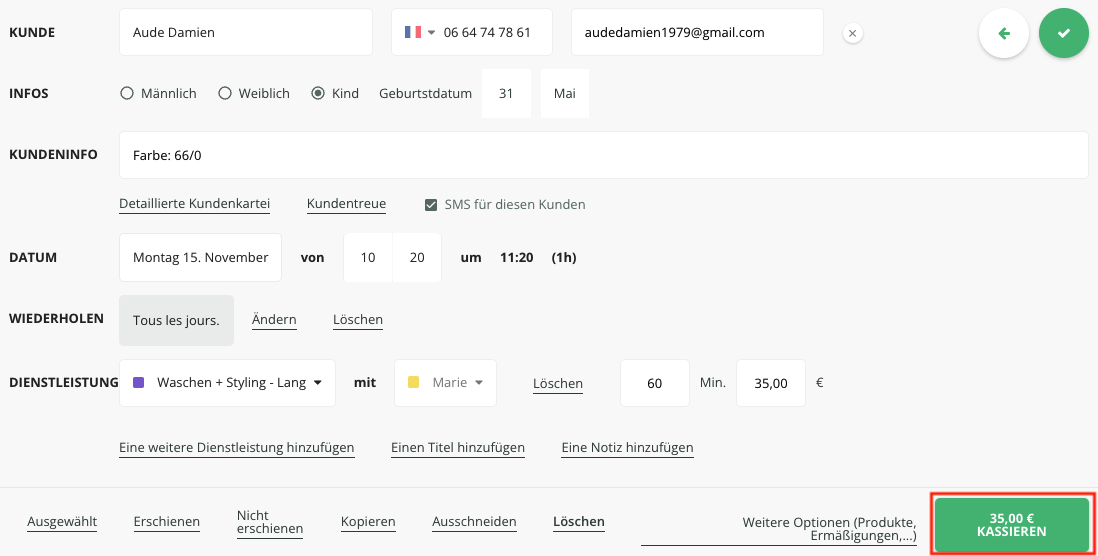Select the Weiblich radio button
Image resolution: width=1098 pixels, height=556 pixels.
tap(225, 93)
